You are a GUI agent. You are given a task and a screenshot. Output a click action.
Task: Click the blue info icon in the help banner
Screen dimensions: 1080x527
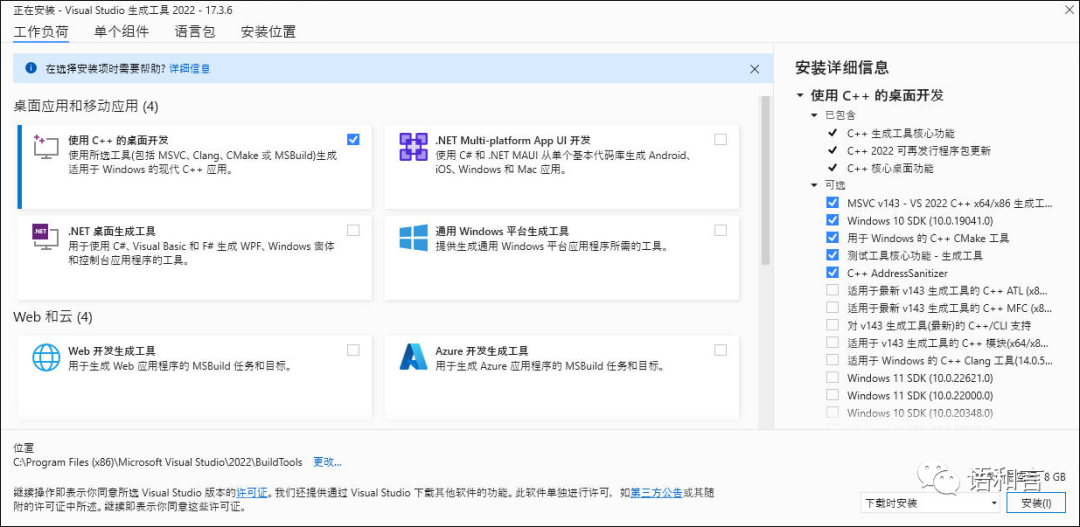pyautogui.click(x=31, y=68)
